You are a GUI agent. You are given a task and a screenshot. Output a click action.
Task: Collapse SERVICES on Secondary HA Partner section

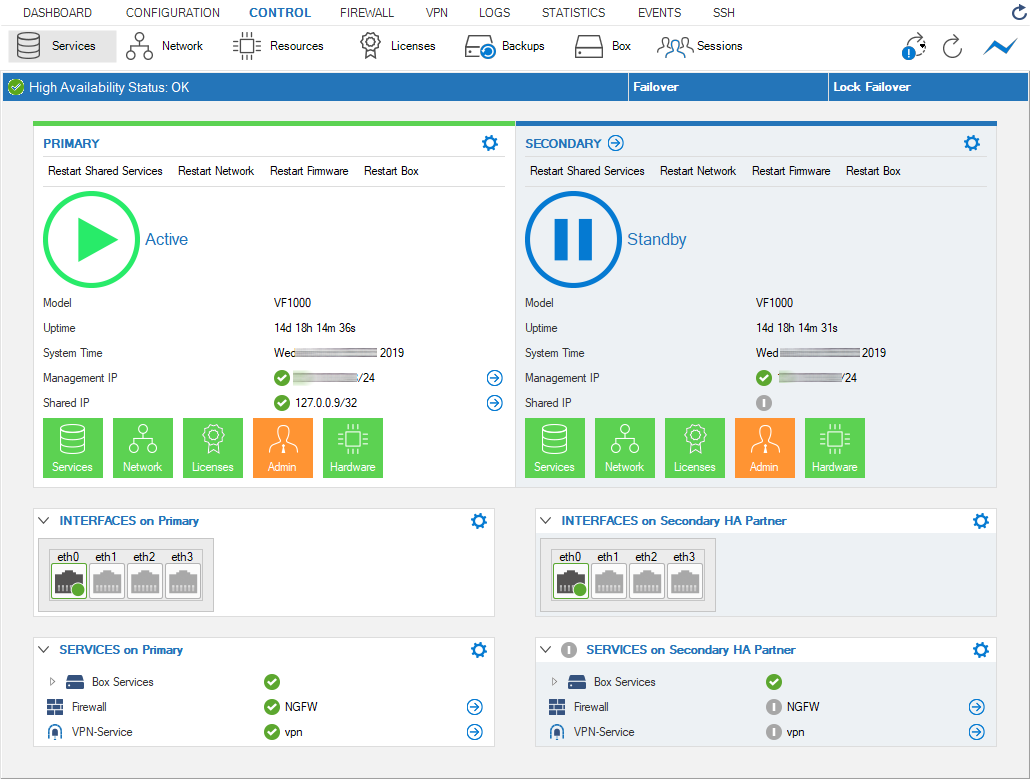coord(545,650)
